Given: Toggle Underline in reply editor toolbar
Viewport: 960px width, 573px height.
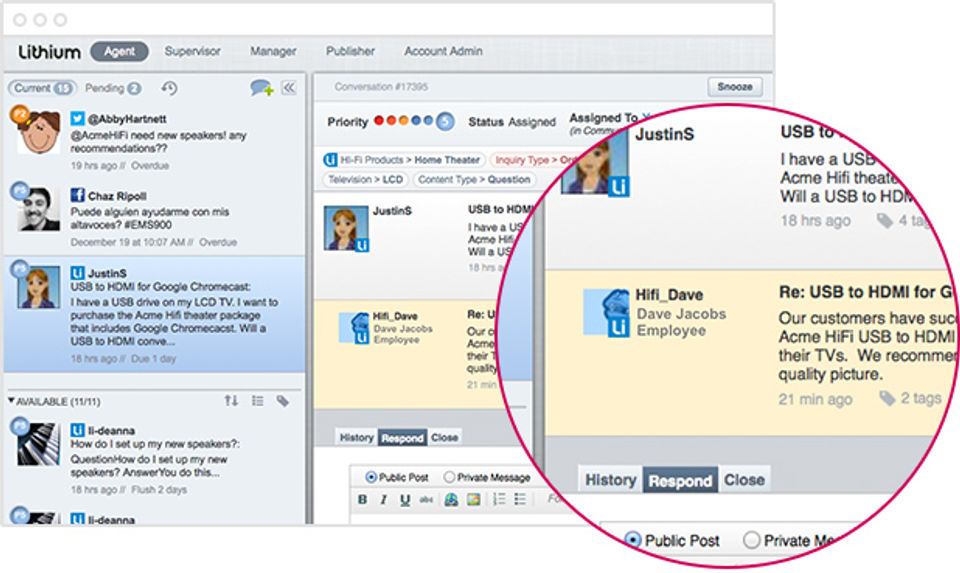Looking at the screenshot, I should click(x=404, y=500).
